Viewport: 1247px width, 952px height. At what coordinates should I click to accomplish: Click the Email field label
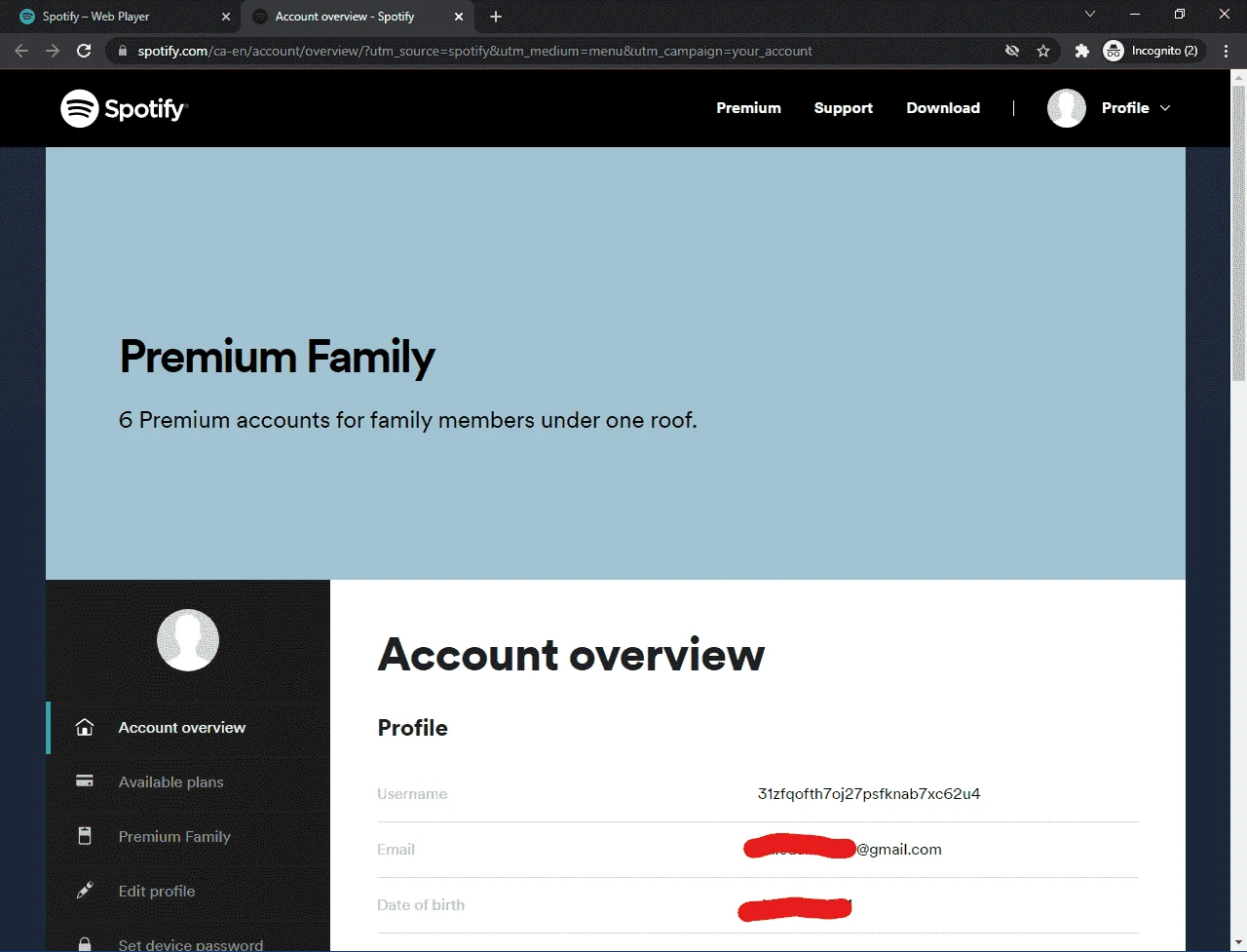pyautogui.click(x=396, y=850)
